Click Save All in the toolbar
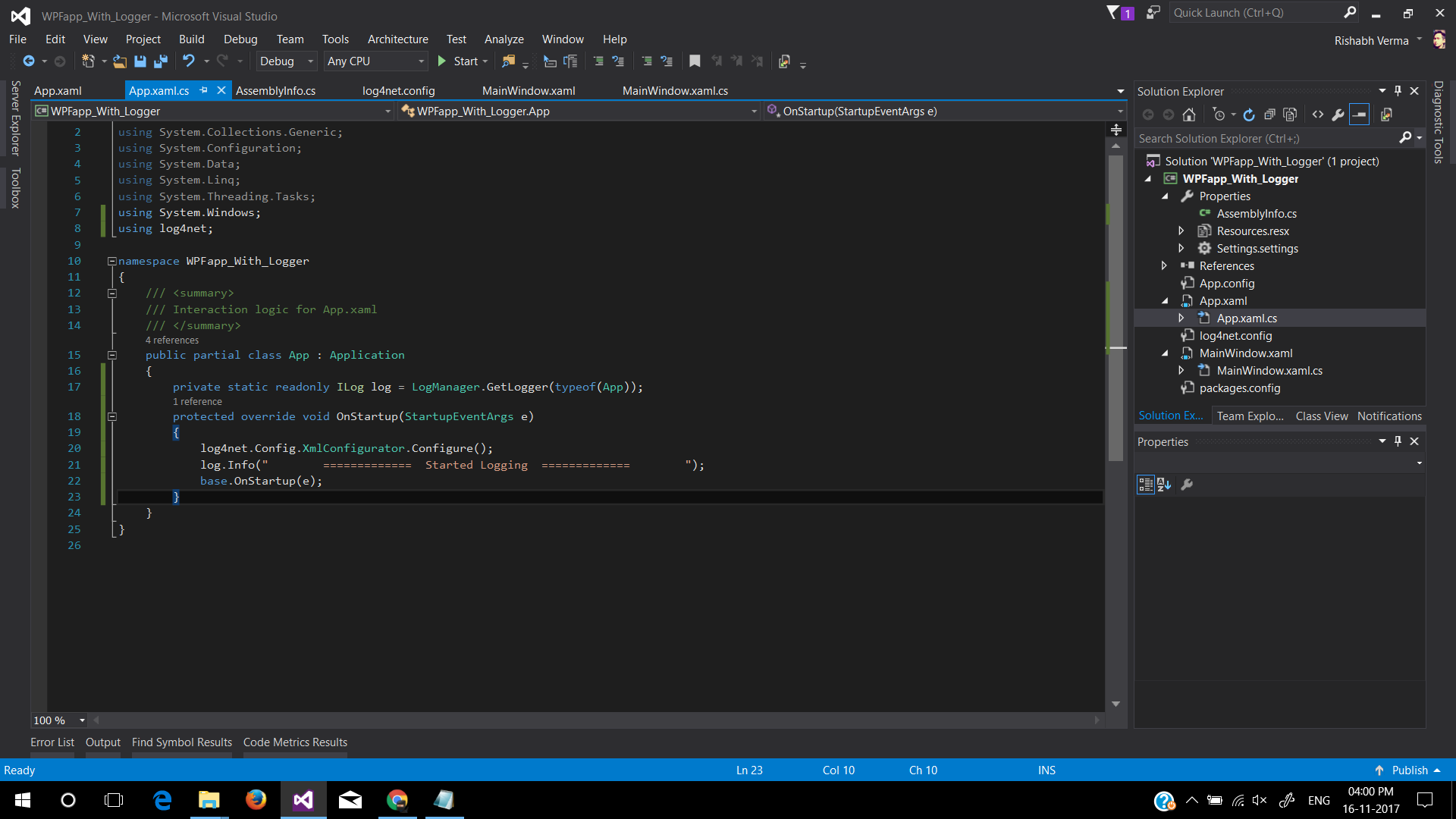Image resolution: width=1456 pixels, height=819 pixels. (161, 61)
